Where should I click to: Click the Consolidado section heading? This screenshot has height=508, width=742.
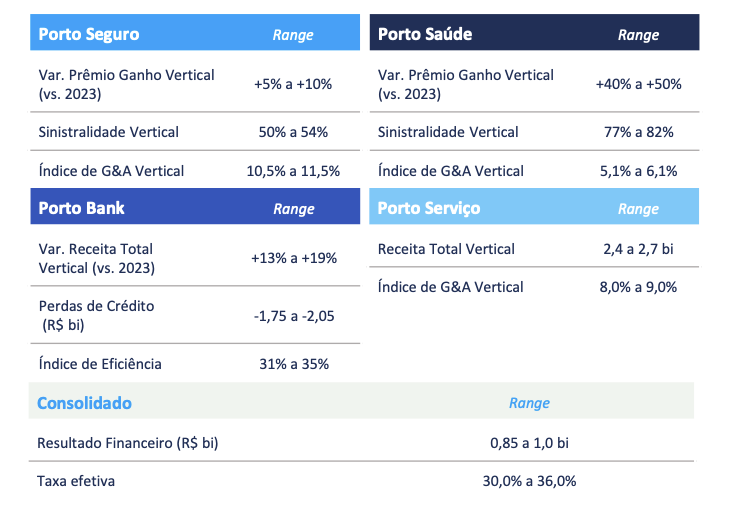tap(84, 403)
